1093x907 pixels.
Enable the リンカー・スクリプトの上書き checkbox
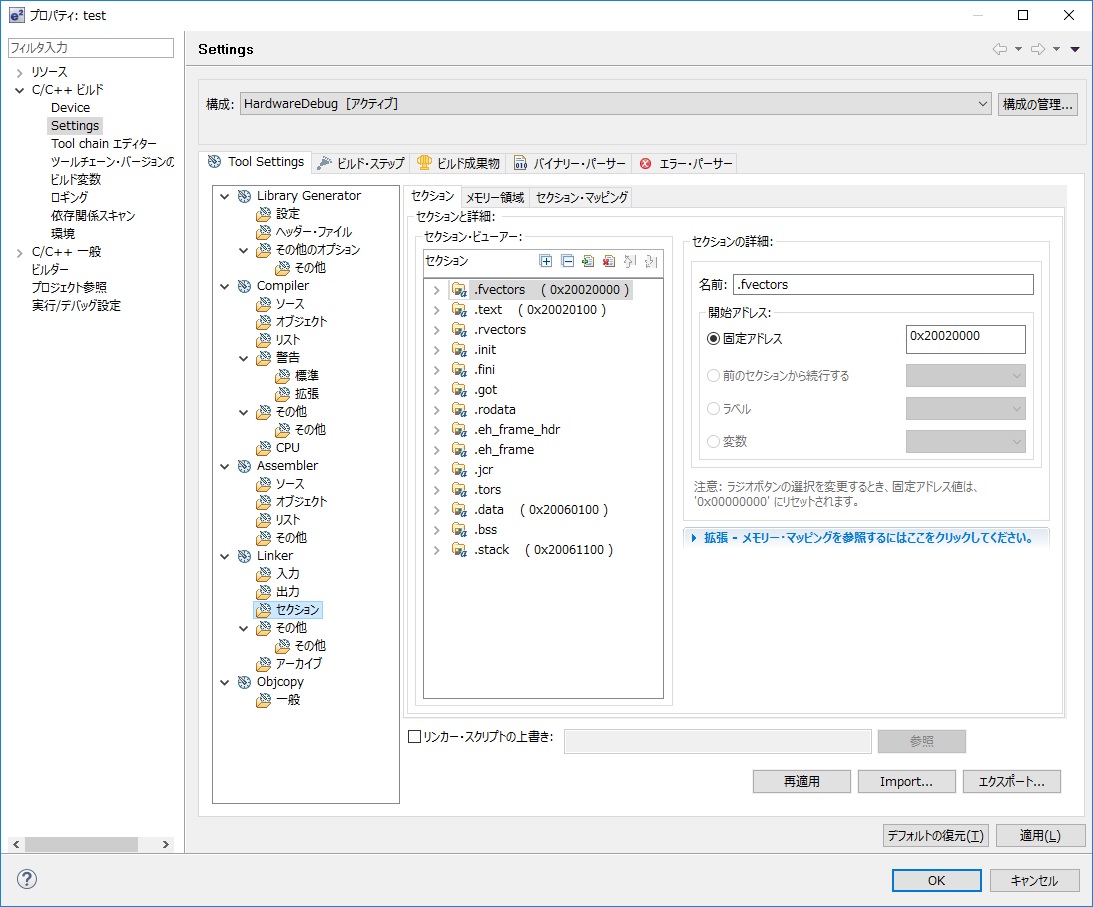[x=414, y=737]
